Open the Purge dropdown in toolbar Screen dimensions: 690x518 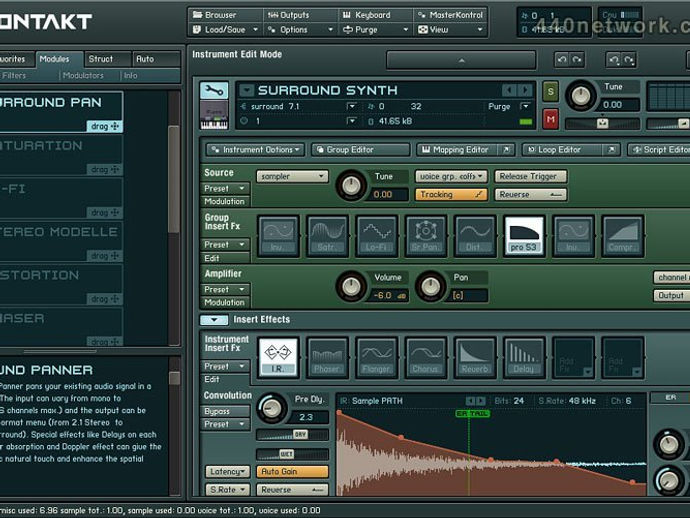[376, 29]
